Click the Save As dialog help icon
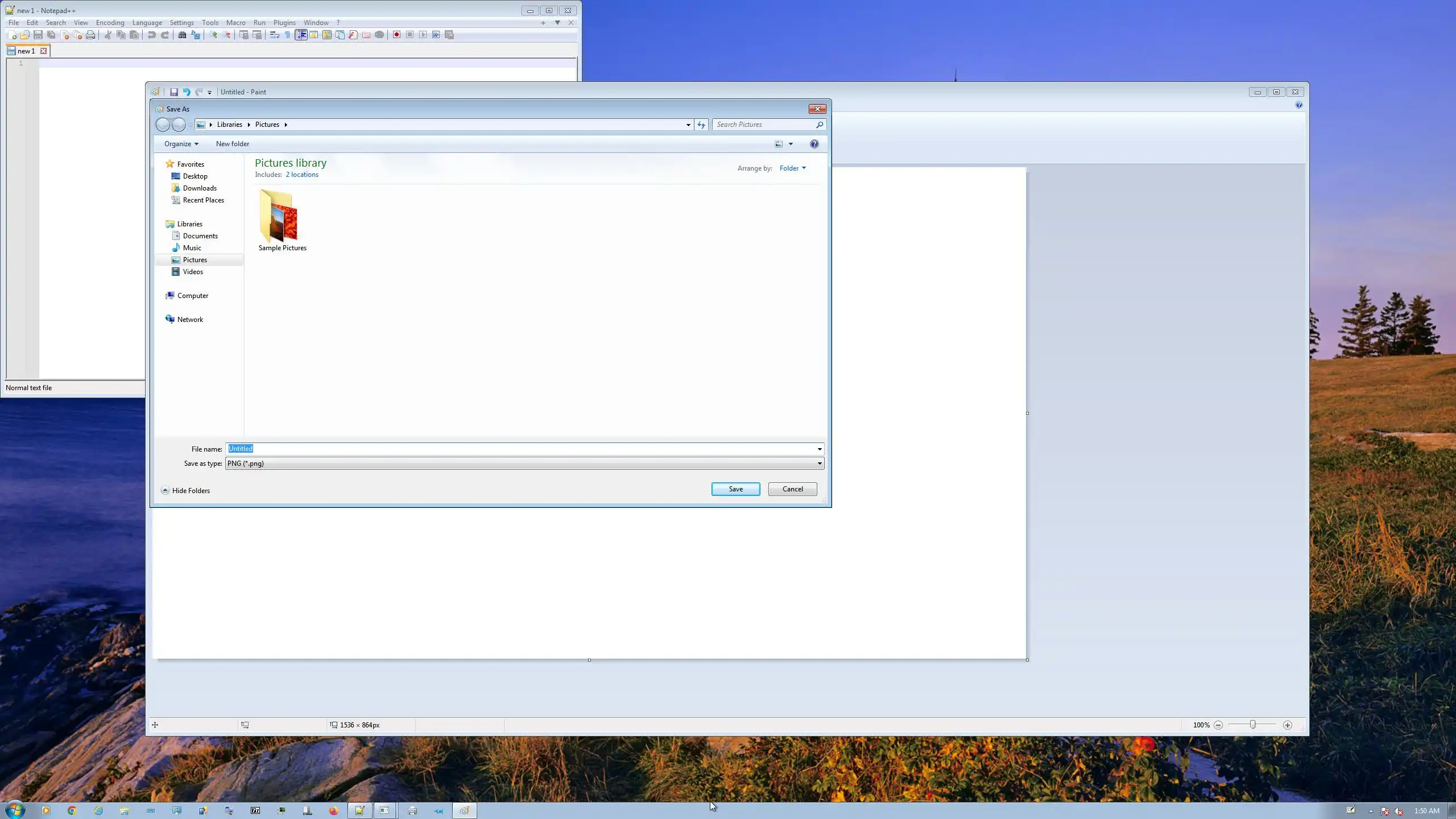The height and width of the screenshot is (819, 1456). [814, 144]
